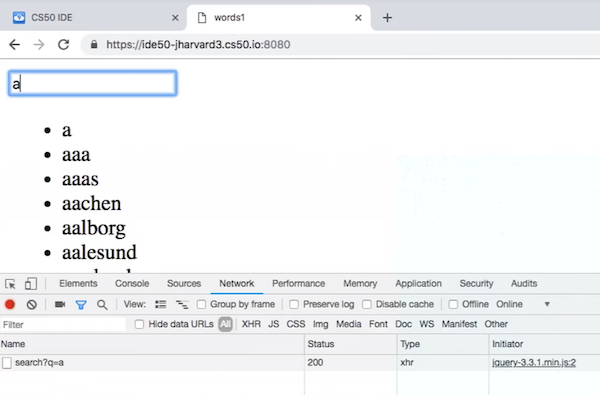Switch to the CS50 IDE browser tab

click(94, 18)
